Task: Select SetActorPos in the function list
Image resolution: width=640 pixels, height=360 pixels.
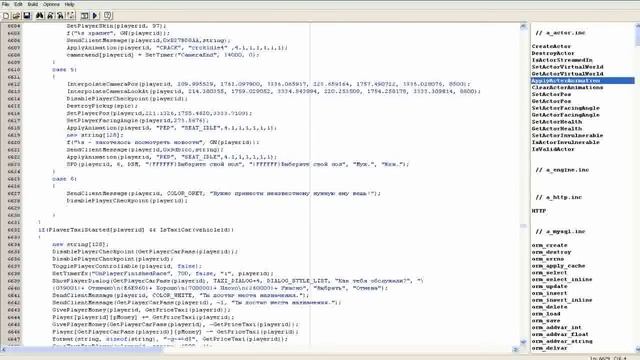Action: tap(551, 94)
